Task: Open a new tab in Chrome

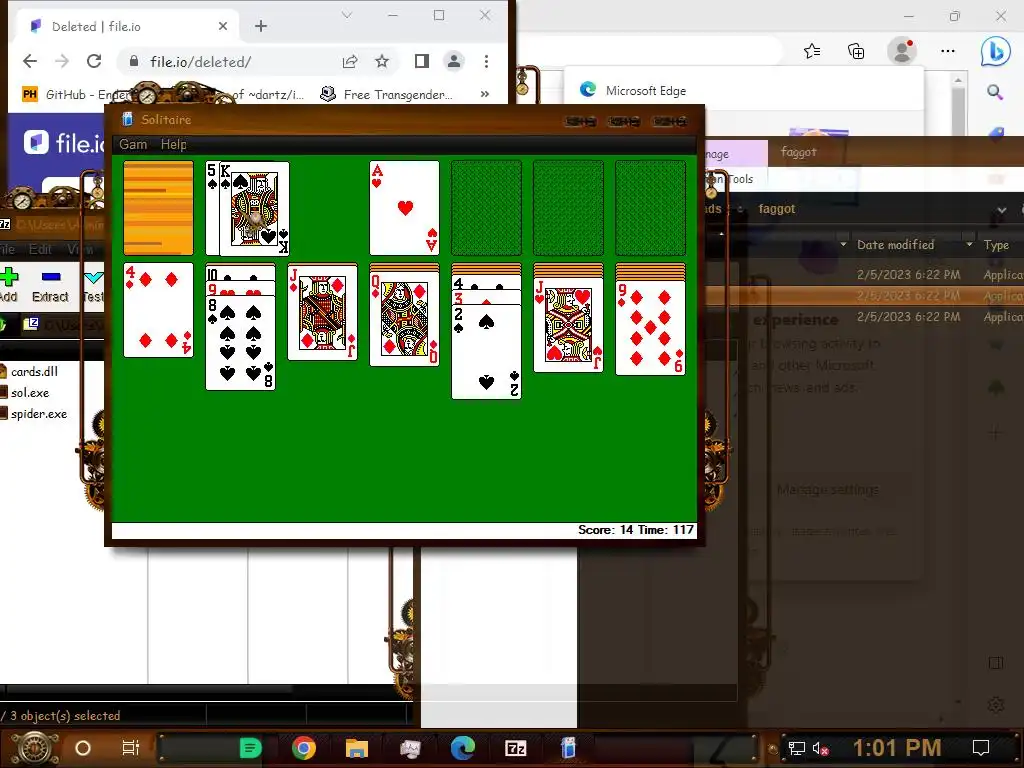Action: (261, 26)
